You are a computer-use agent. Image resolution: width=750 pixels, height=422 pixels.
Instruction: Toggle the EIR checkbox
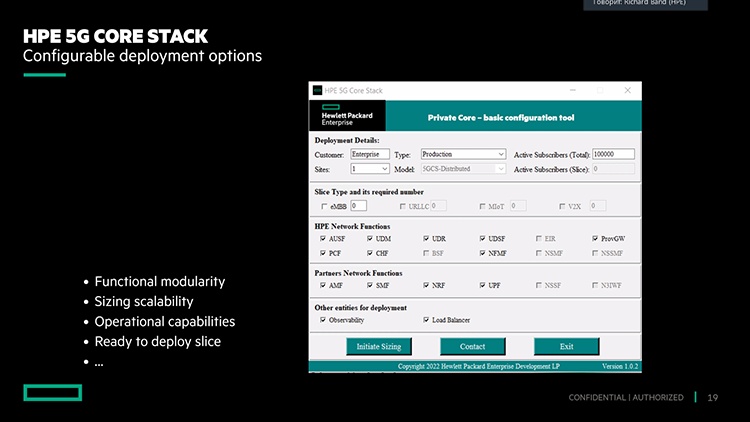pyautogui.click(x=539, y=238)
